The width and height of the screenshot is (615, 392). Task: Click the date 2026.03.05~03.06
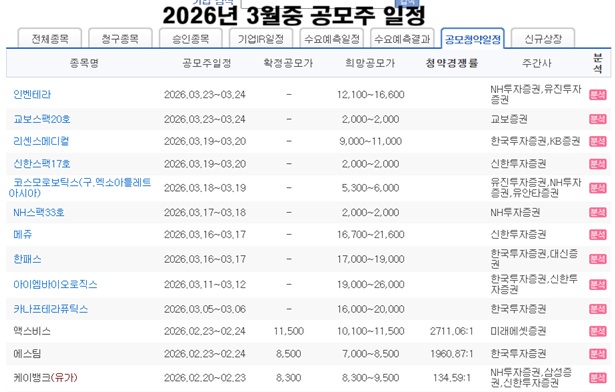click(205, 309)
